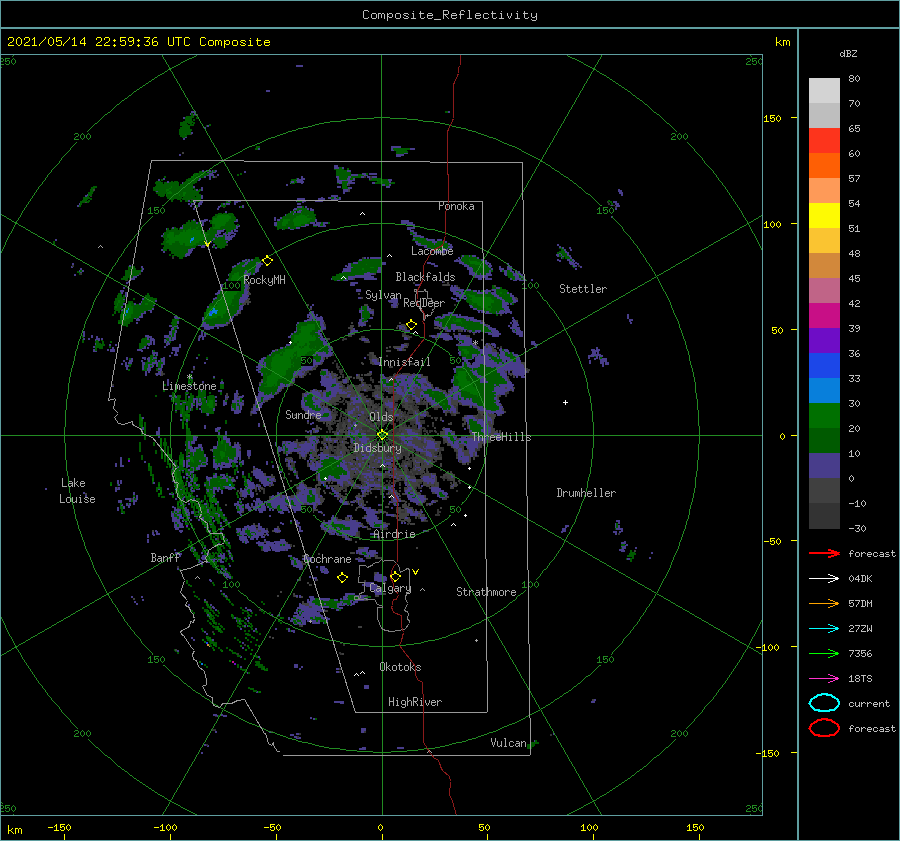Click the yellow diamond marker west of Calgary
The height and width of the screenshot is (841, 900).
(342, 577)
